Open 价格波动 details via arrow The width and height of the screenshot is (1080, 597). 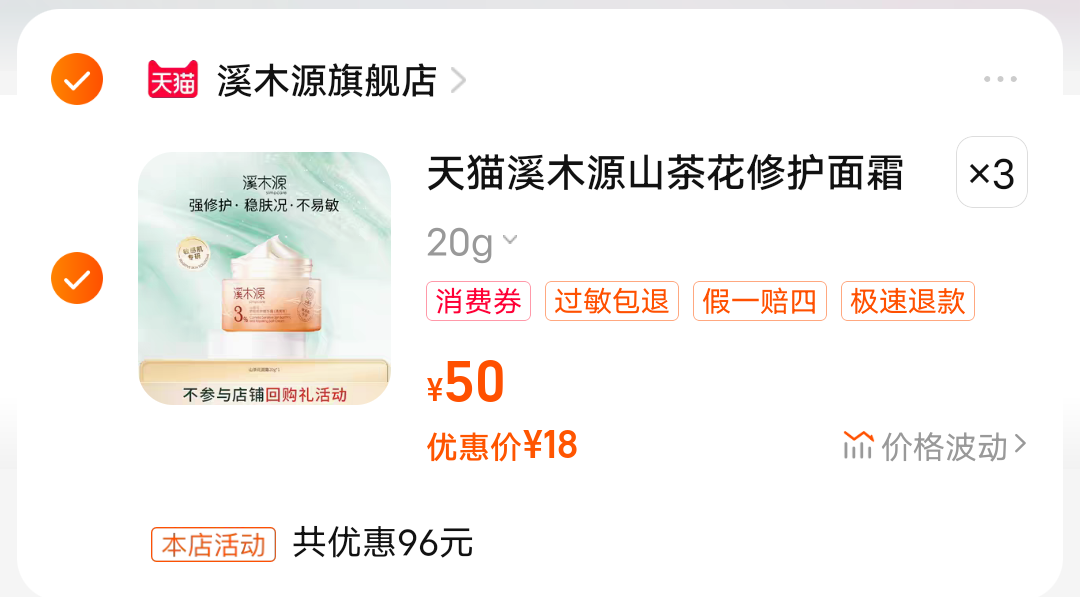point(1021,446)
